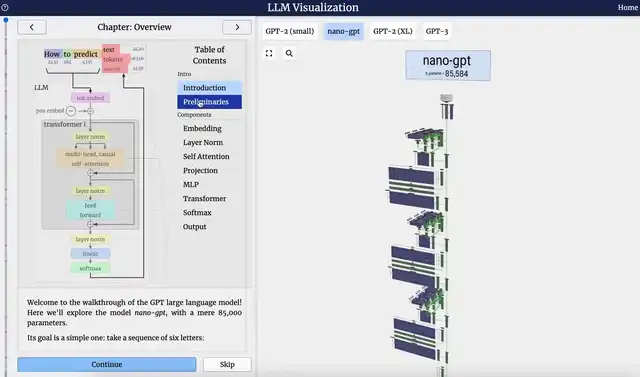Open the Introduction chapter
Screen dimensions: 640x377
(209, 88)
